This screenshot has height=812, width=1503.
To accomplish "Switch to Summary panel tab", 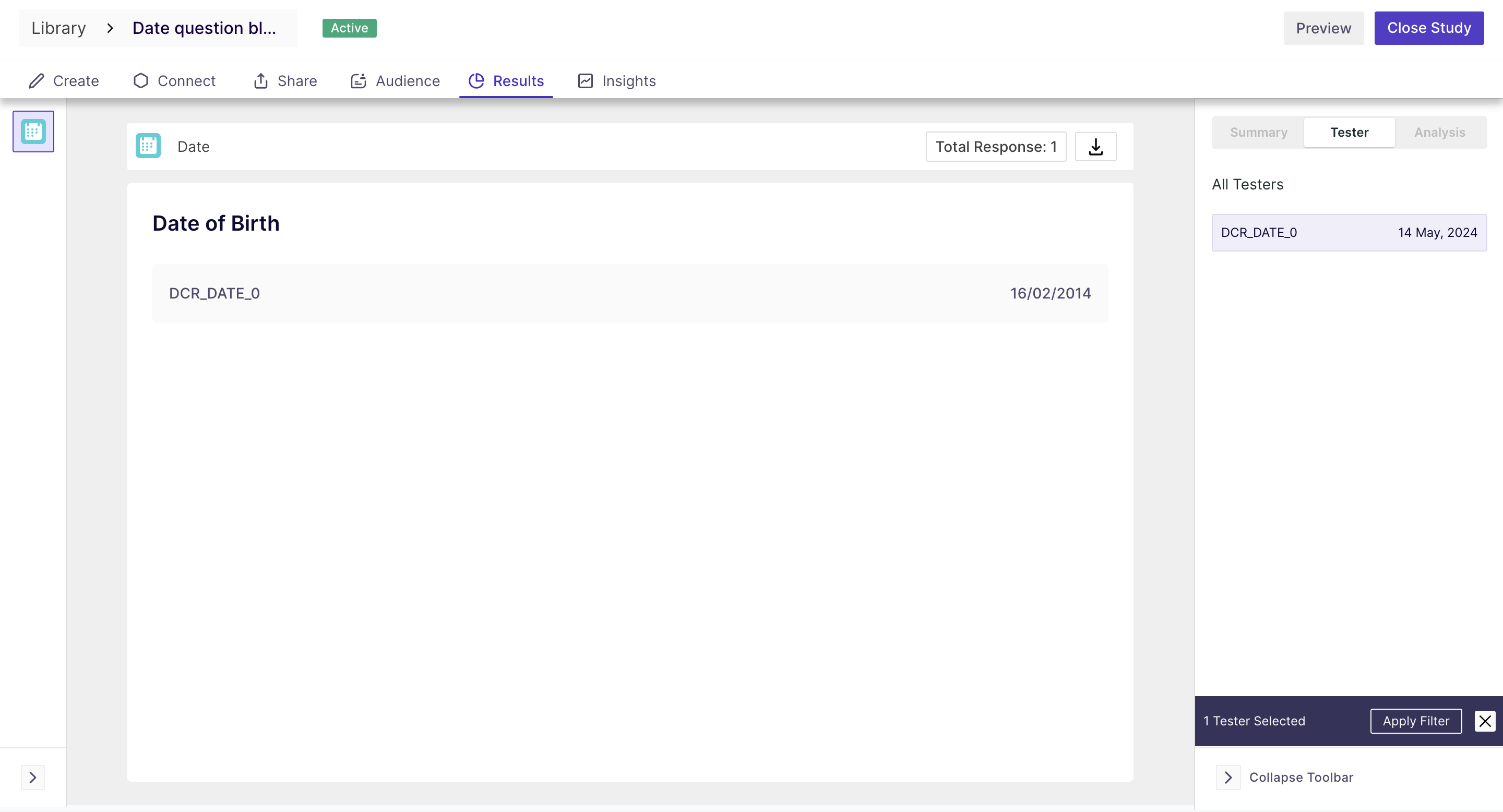I will (x=1259, y=133).
